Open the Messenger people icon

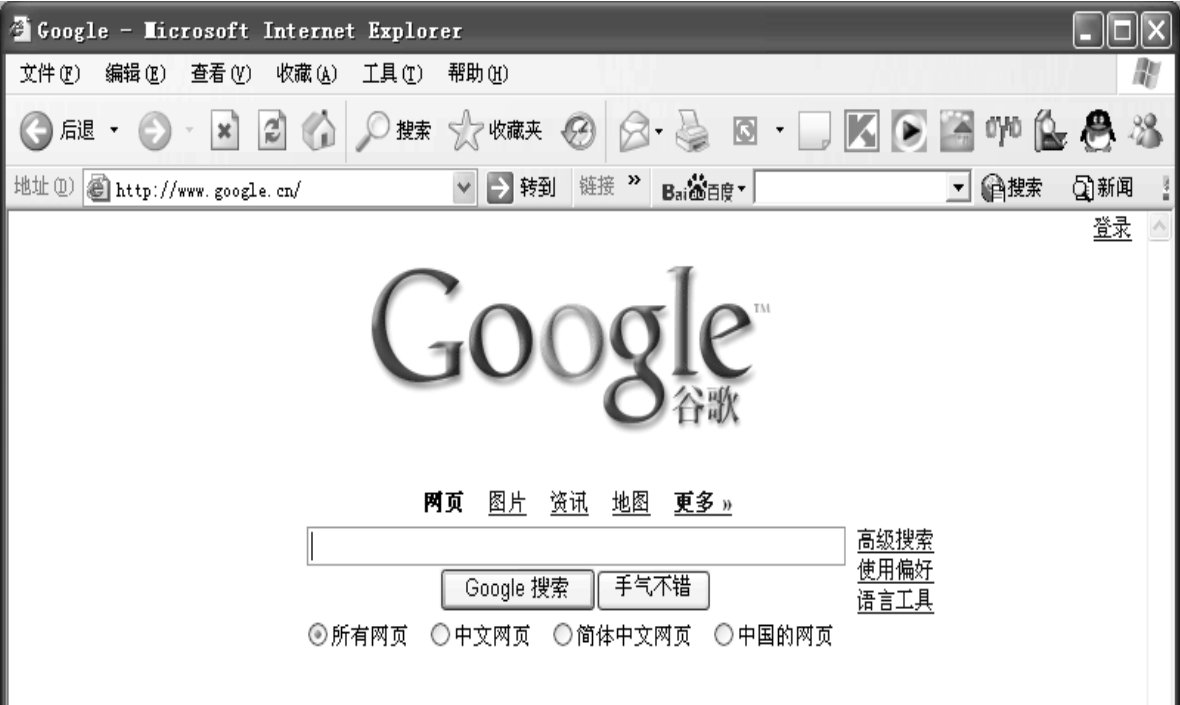[1145, 130]
